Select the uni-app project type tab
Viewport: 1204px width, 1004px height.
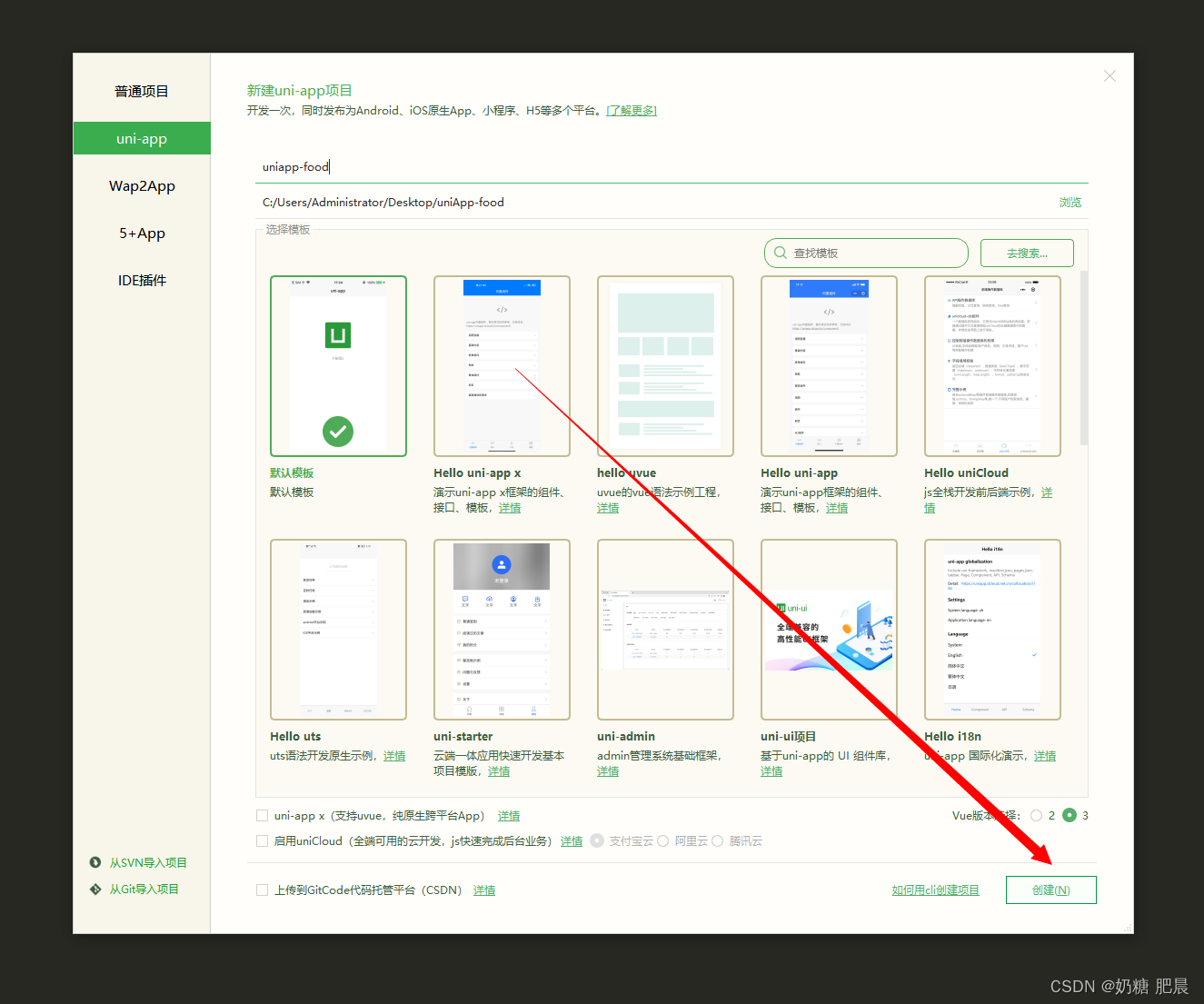click(142, 138)
